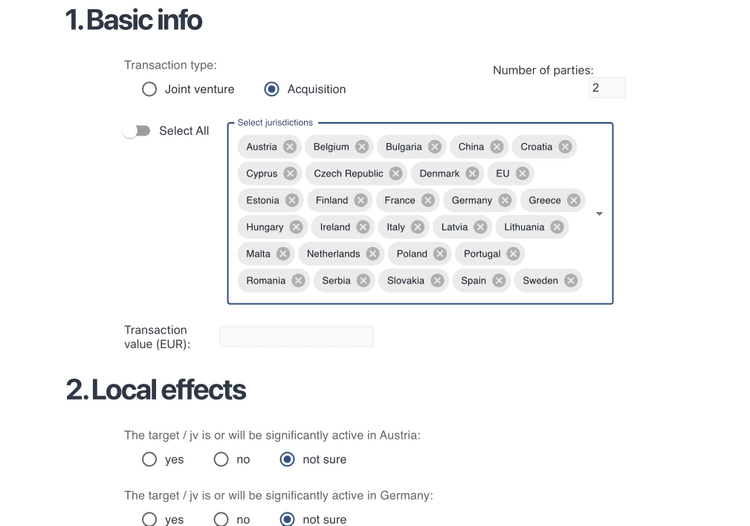Remove the Slovakia jurisdiction chip
The width and height of the screenshot is (750, 526).
point(437,281)
